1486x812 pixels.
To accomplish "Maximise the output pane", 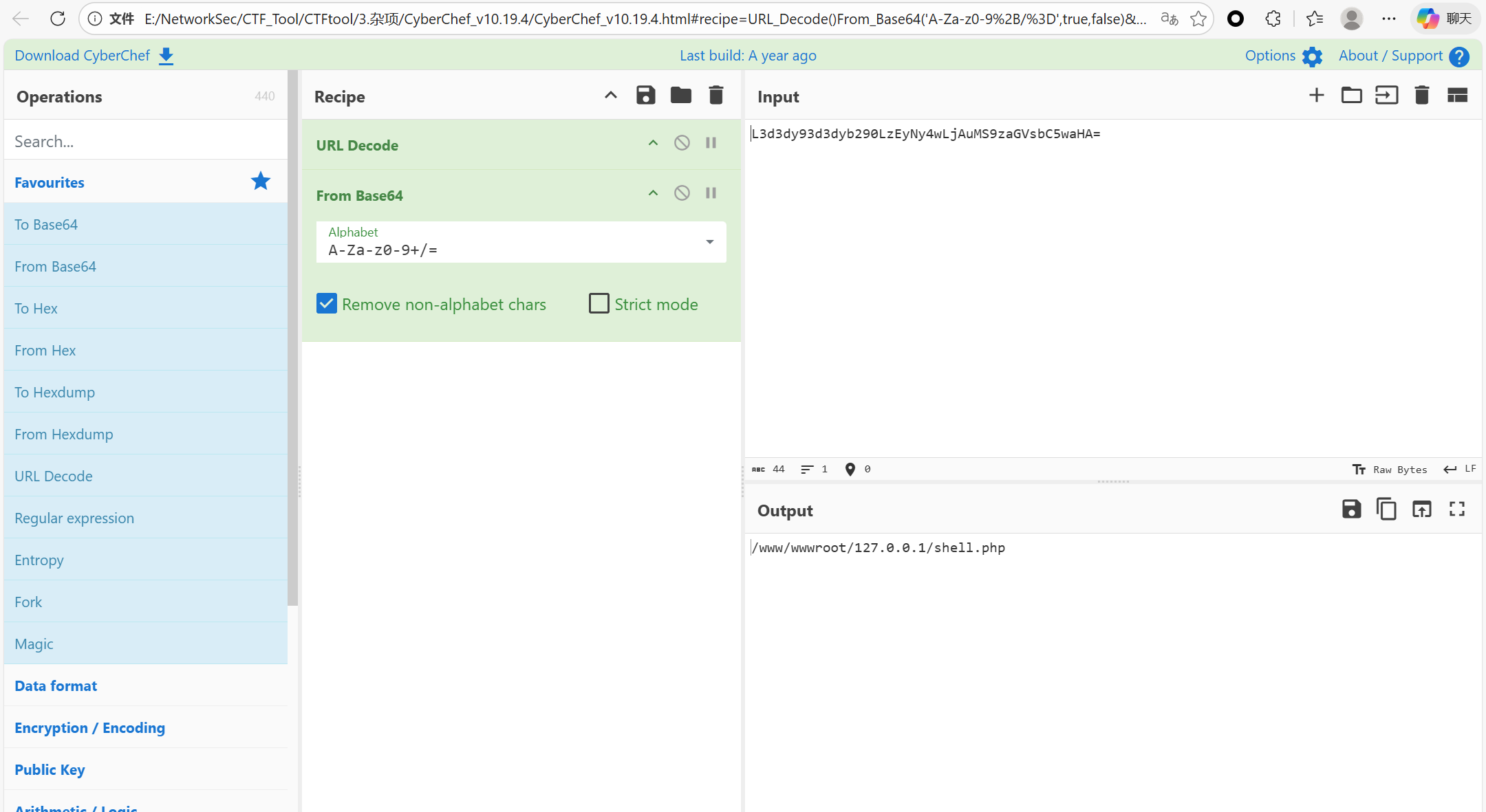I will pyautogui.click(x=1456, y=509).
